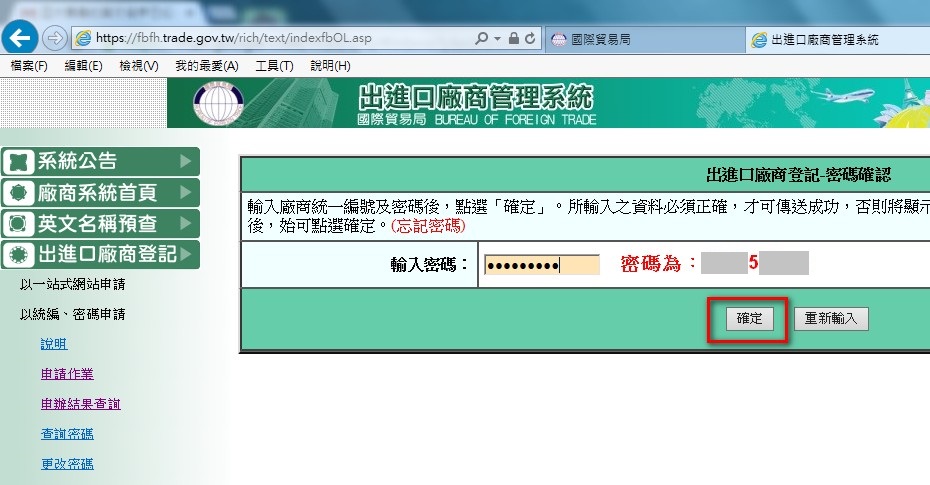Expand the 系統公告 arrow
This screenshot has width=930, height=485.
point(186,161)
